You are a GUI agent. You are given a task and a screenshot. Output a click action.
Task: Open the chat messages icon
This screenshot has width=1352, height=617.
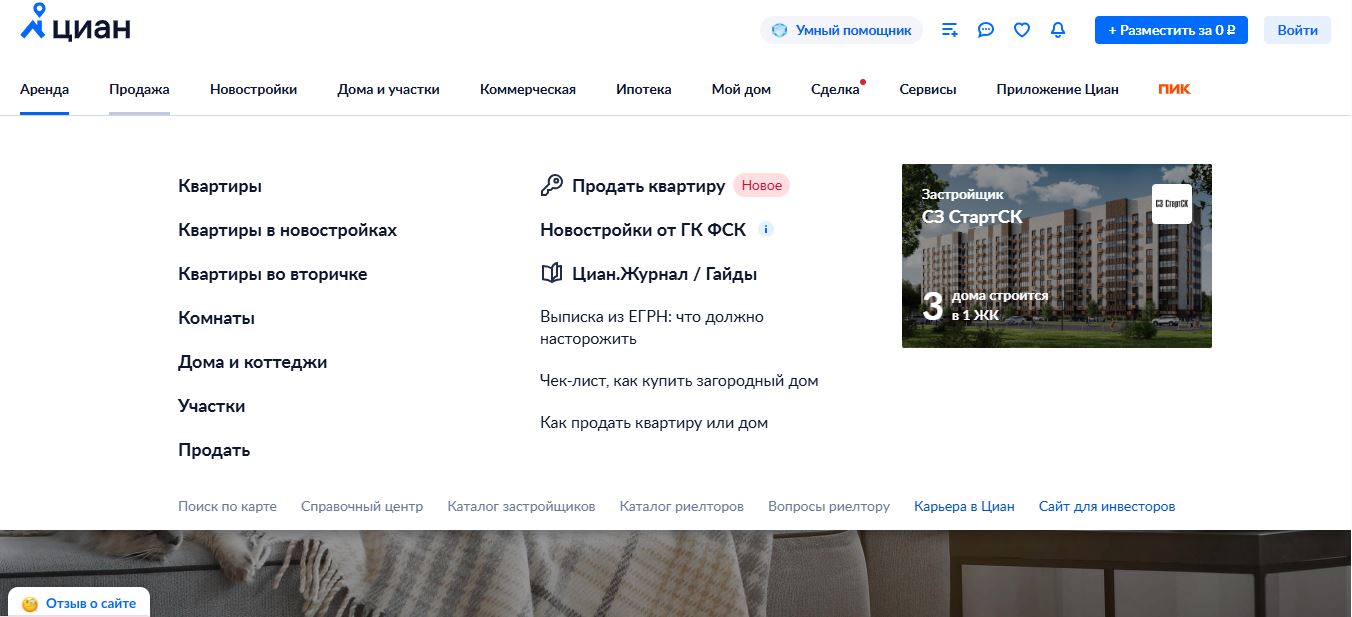[986, 30]
